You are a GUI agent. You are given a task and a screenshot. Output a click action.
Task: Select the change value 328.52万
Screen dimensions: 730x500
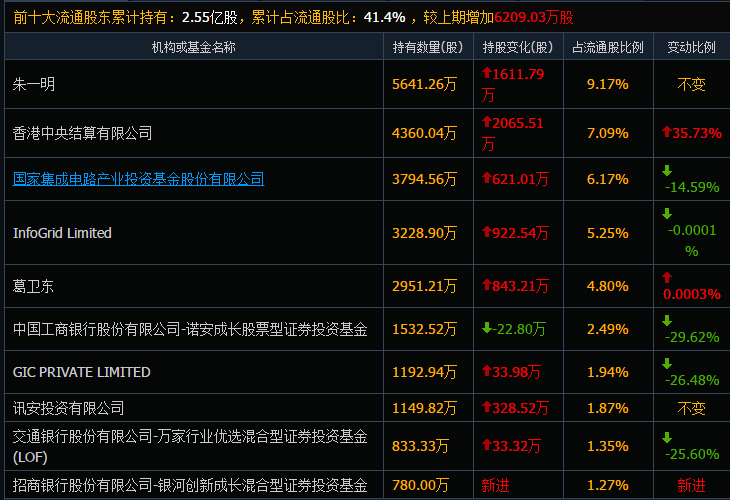pyautogui.click(x=515, y=408)
